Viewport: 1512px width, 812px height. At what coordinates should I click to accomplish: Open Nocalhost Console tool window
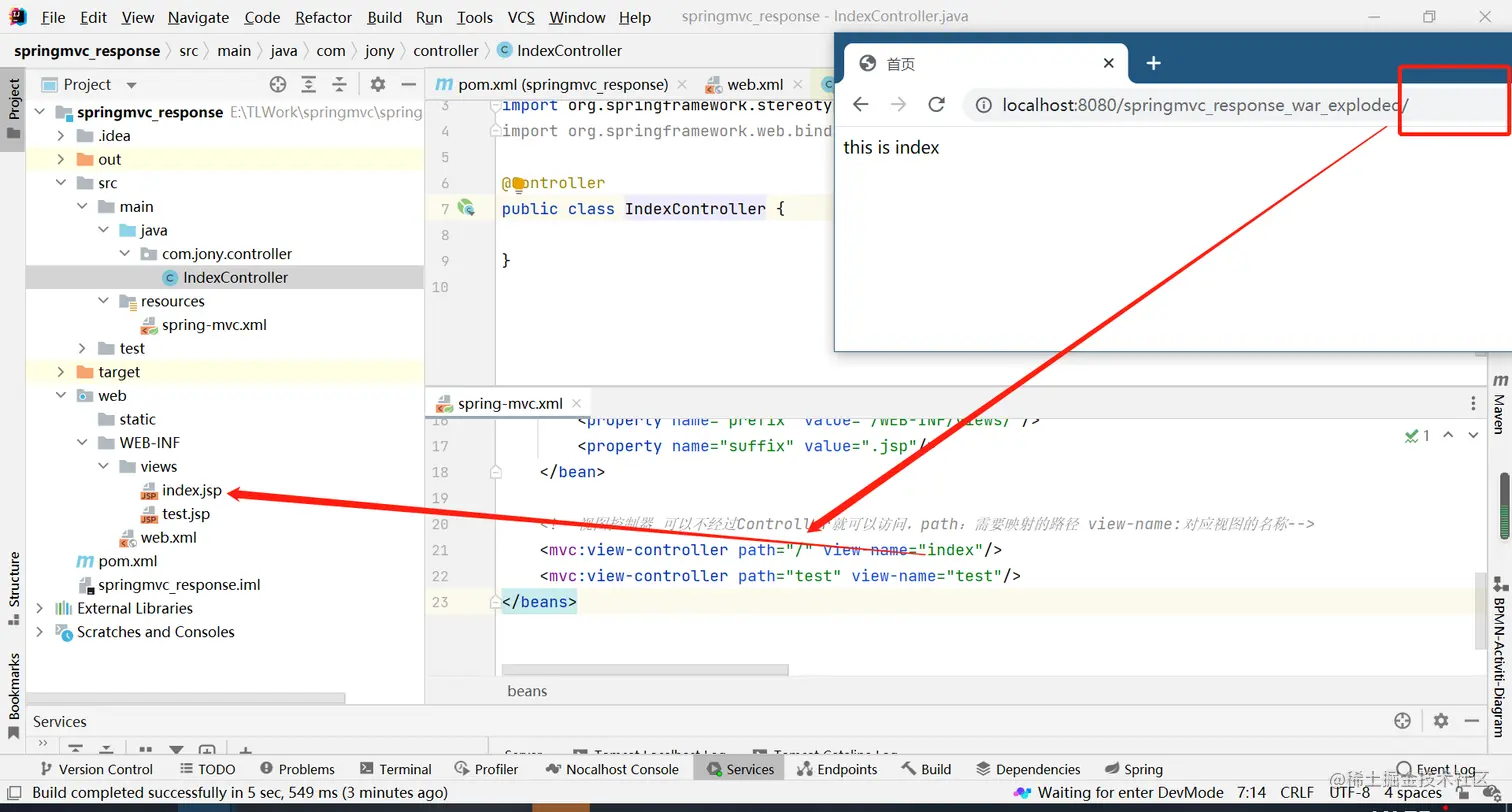pyautogui.click(x=612, y=769)
